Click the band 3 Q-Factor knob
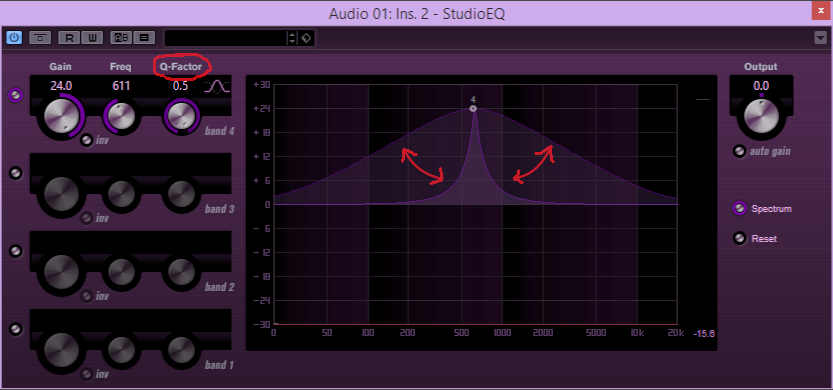Screen dimensions: 833x390 [181, 194]
